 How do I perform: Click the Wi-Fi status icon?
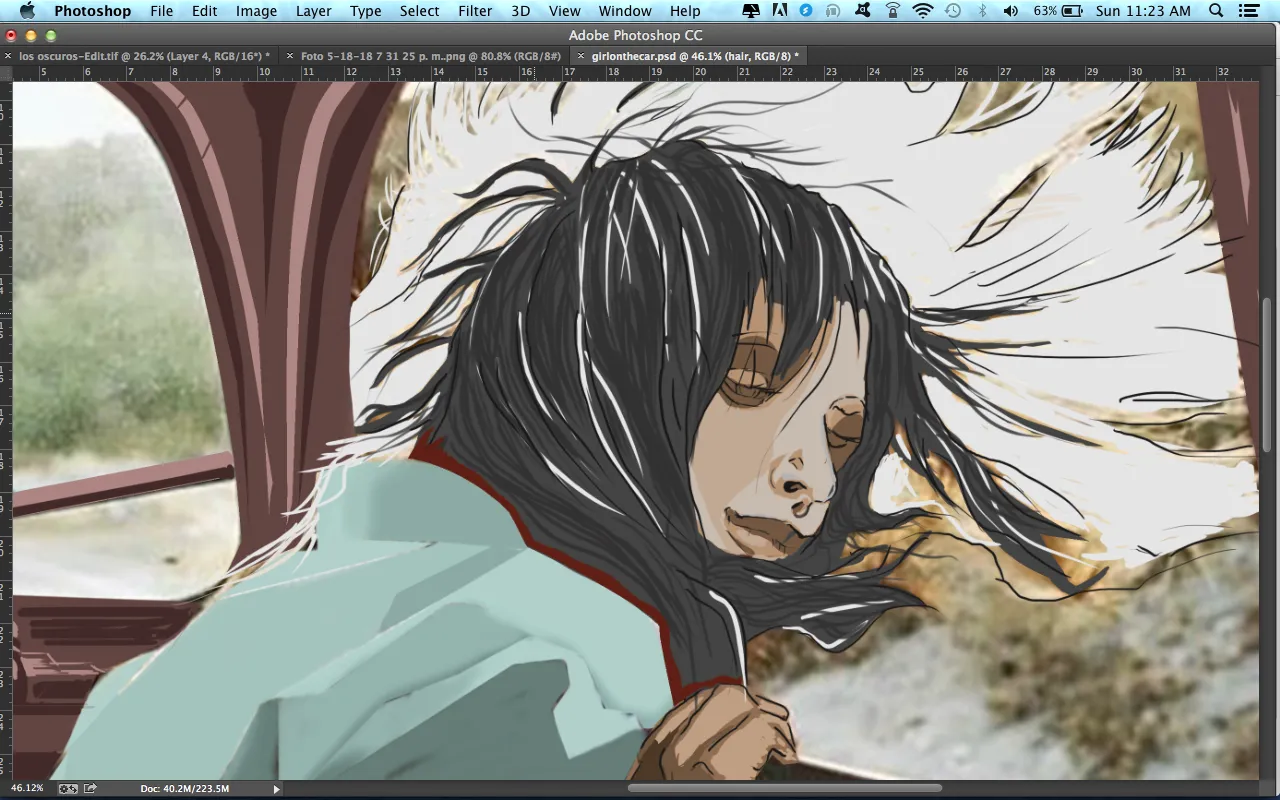(x=922, y=11)
